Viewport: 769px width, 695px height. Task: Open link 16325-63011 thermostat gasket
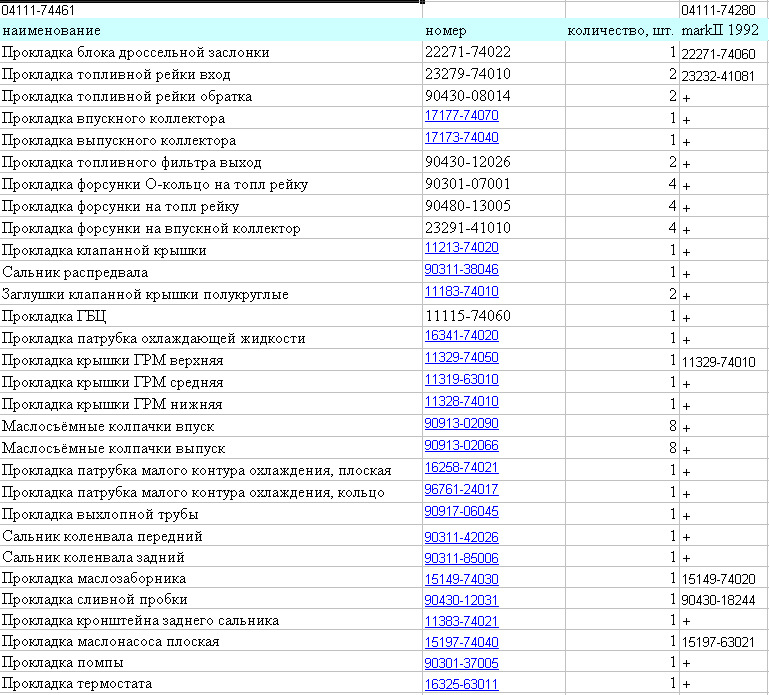tap(461, 685)
